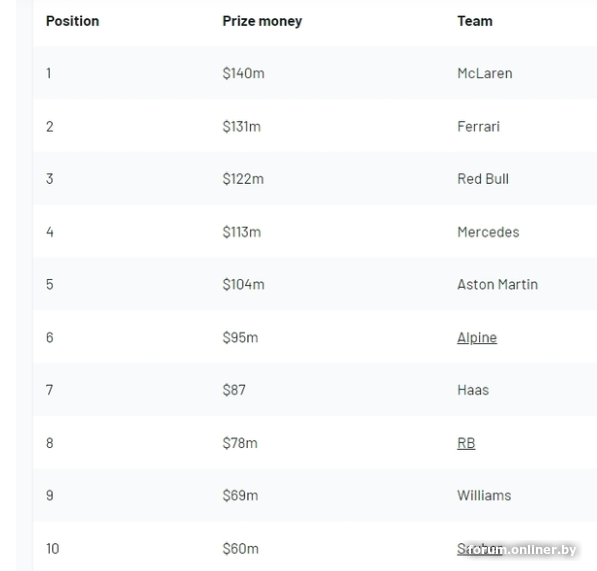597x571 pixels.
Task: Select the $140m prize money cell
Action: click(243, 73)
